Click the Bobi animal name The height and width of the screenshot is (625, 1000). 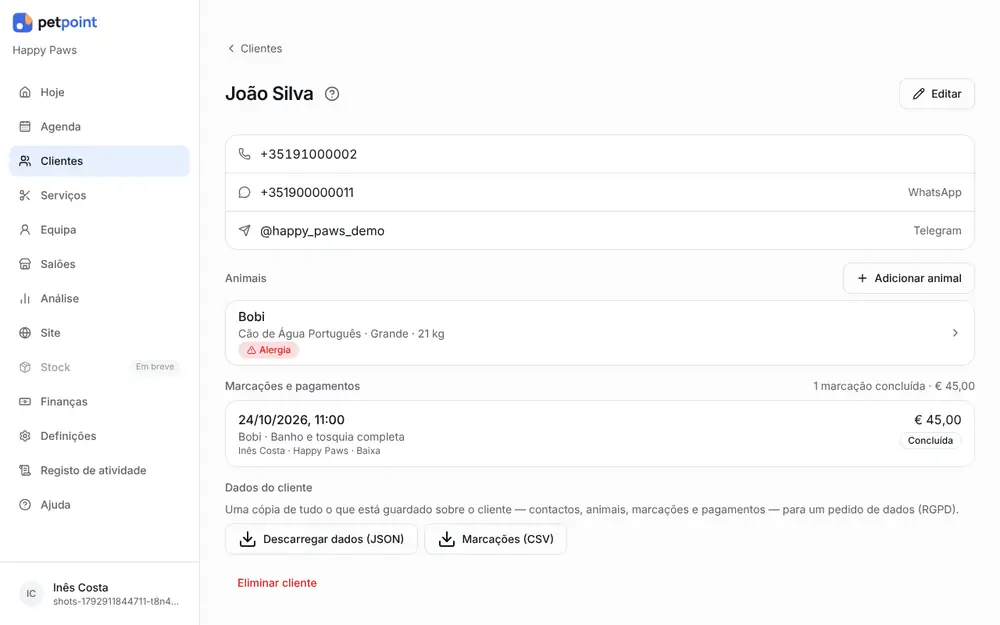251,317
